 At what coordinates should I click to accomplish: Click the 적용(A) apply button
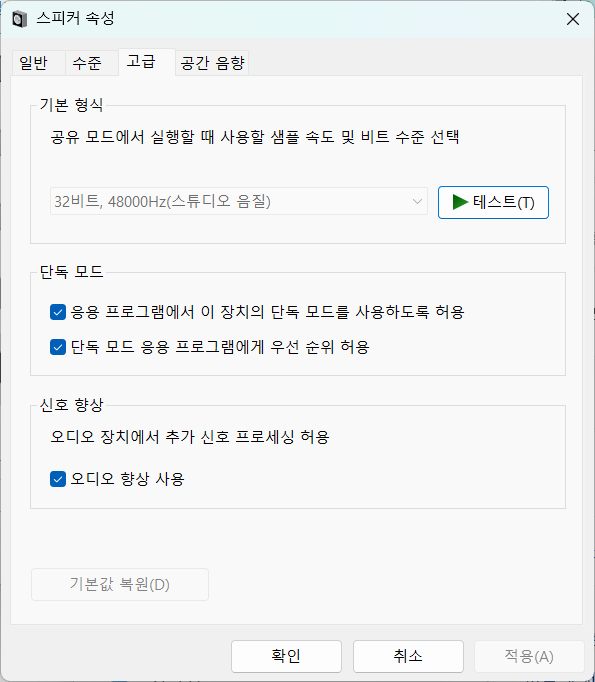coord(529,656)
